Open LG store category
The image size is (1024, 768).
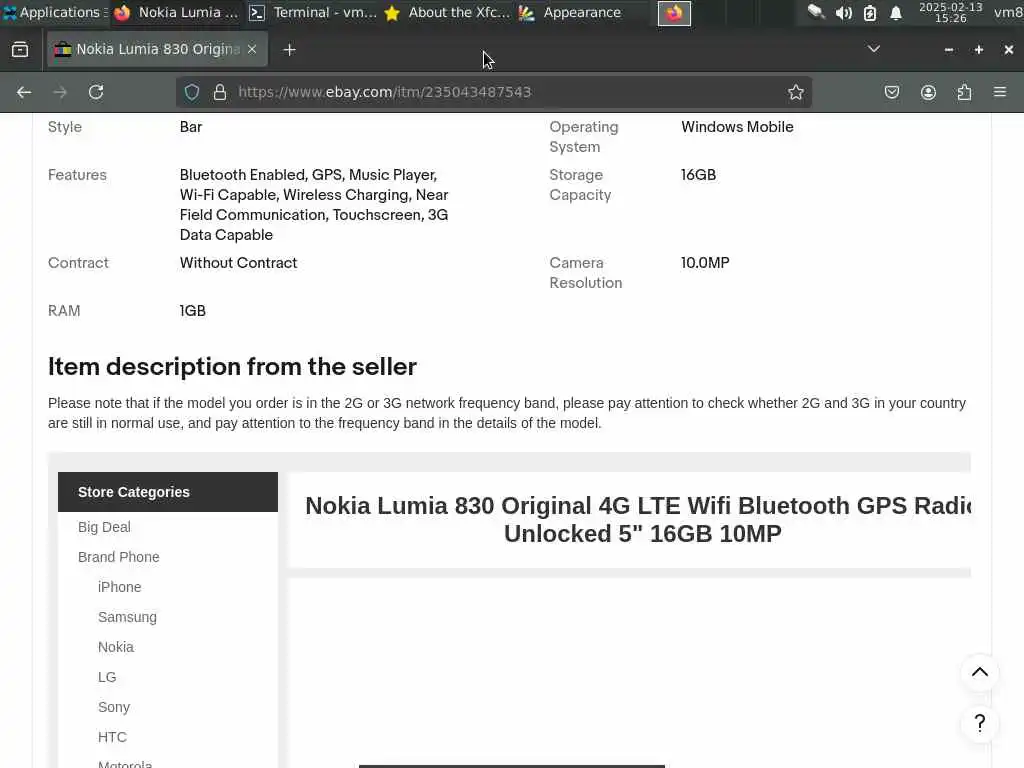(x=107, y=677)
